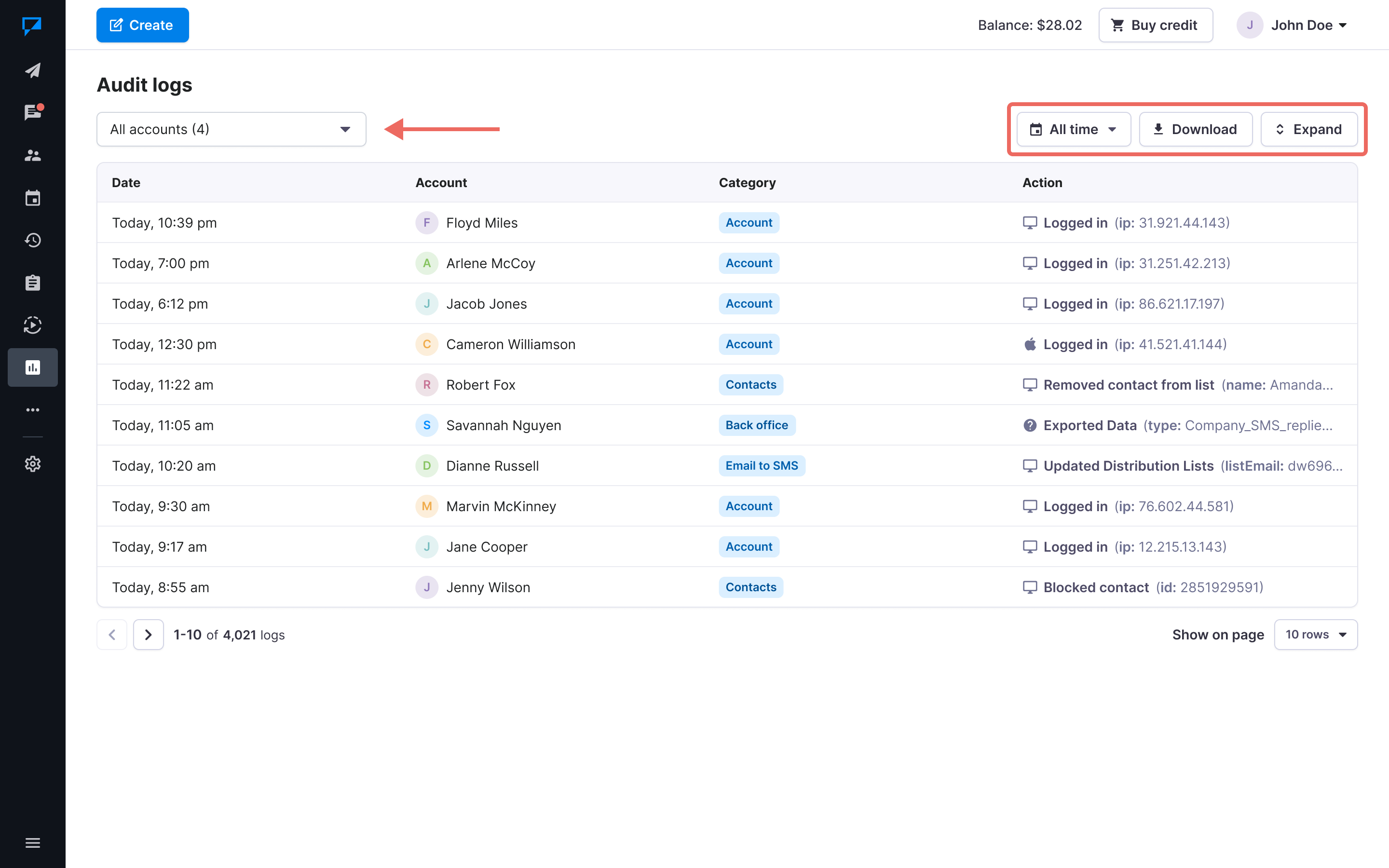
Task: Open the All time date filter
Action: [x=1073, y=129]
